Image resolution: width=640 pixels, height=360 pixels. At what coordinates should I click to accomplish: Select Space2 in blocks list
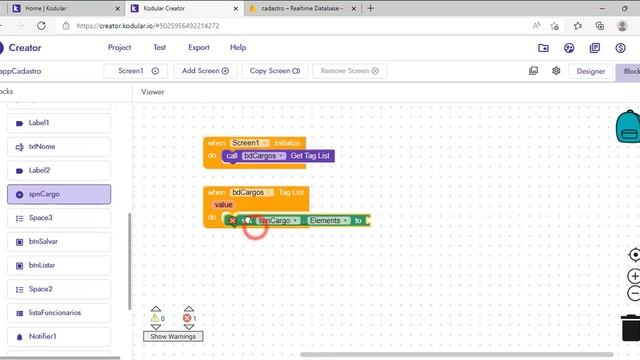(x=59, y=289)
